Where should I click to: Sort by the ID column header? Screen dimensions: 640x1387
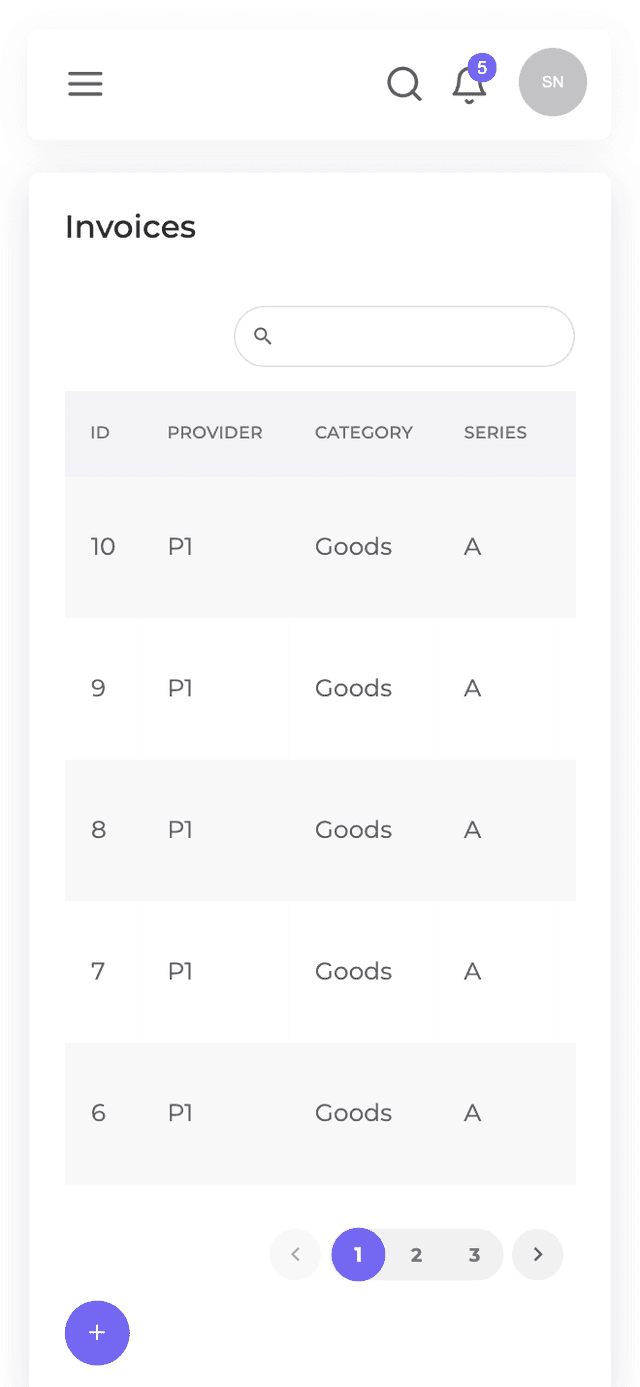click(100, 433)
